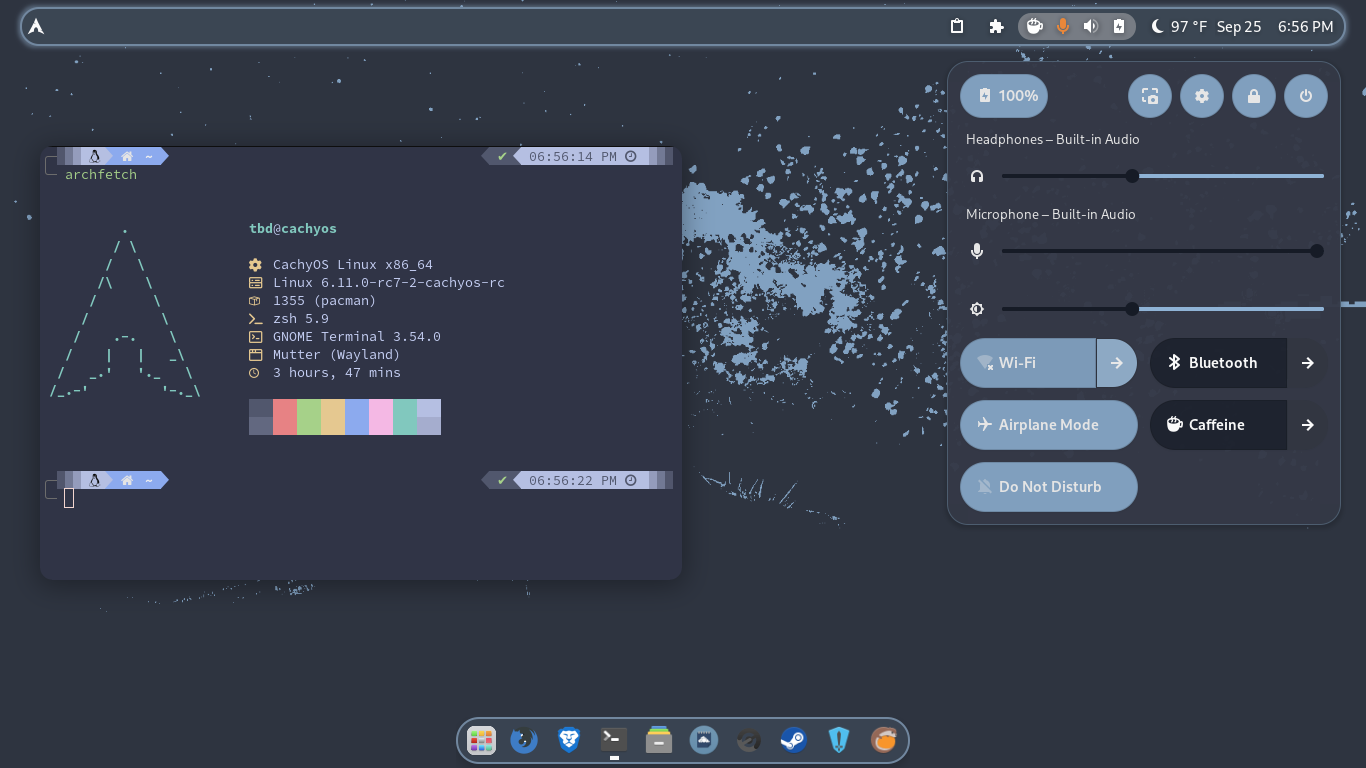Image resolution: width=1366 pixels, height=768 pixels.
Task: Click the clipboard icon in the top bar
Action: (x=957, y=26)
